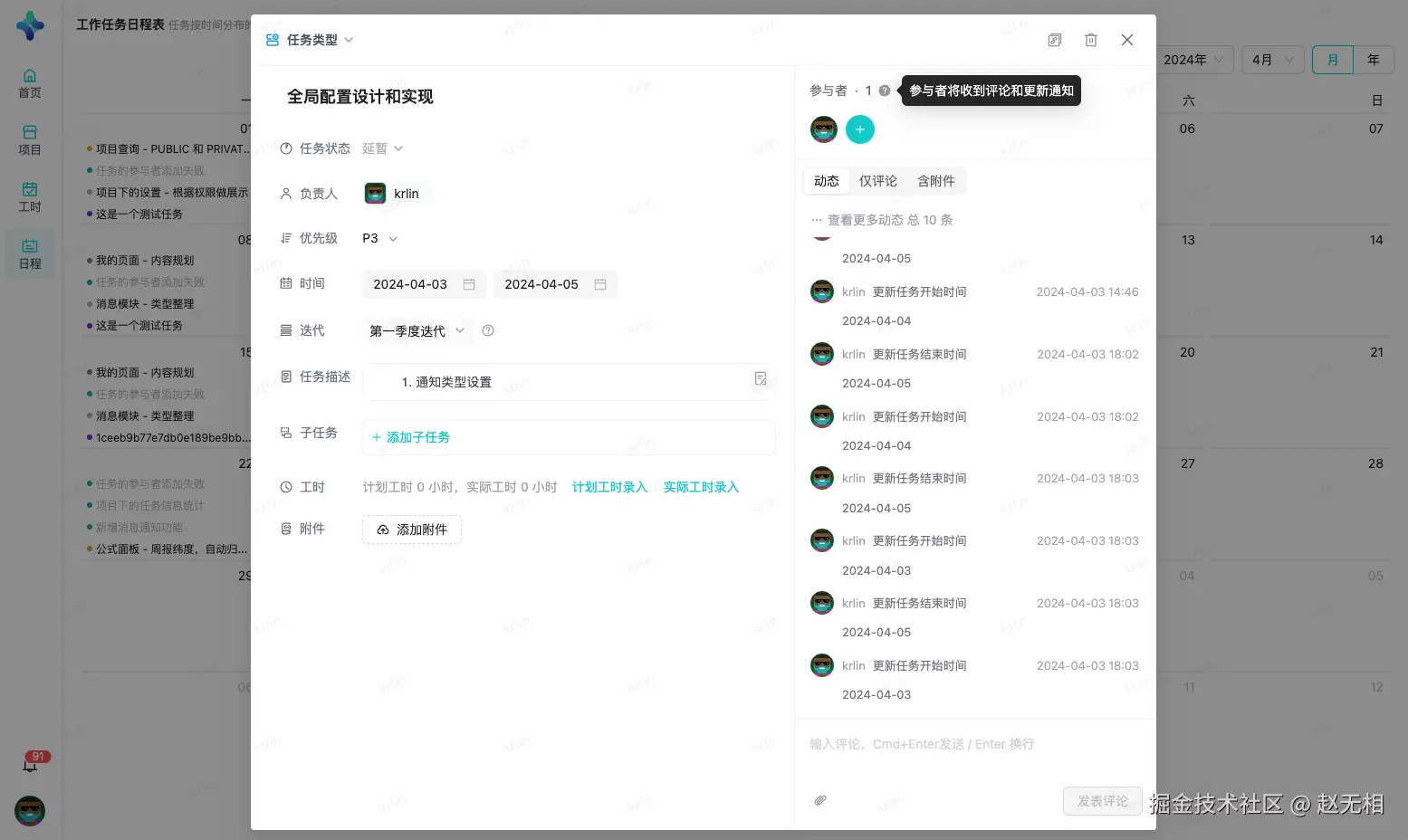Expand the 任务类型 dropdown
Screen dimensions: 1408x840
pyautogui.click(x=310, y=40)
